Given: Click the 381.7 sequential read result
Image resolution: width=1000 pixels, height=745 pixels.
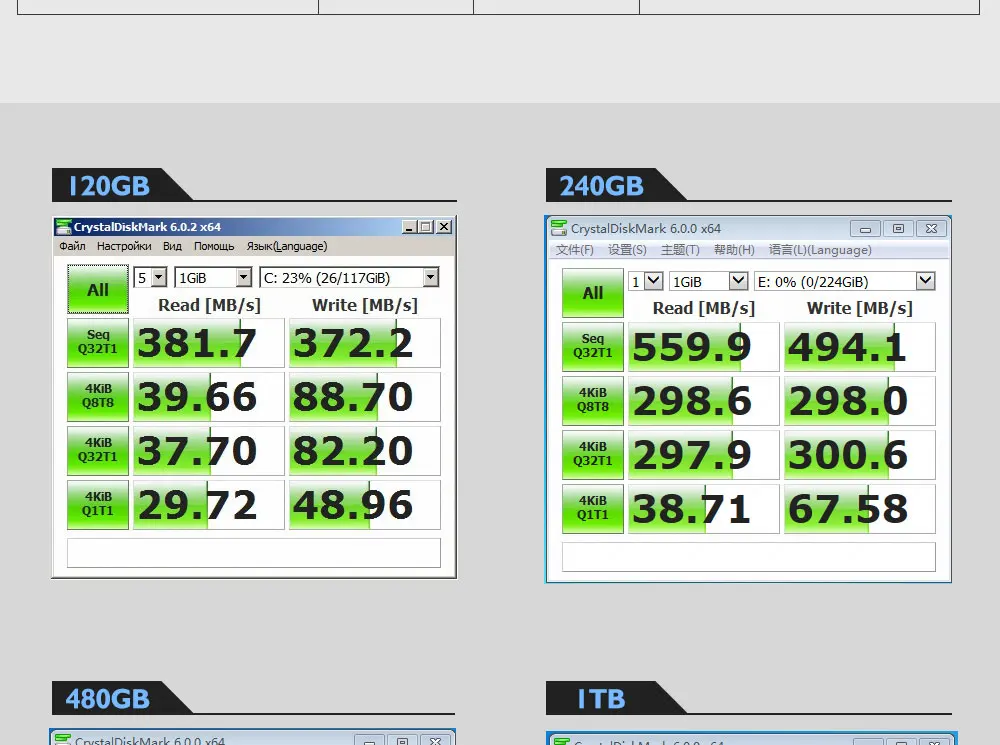Looking at the screenshot, I should point(209,343).
